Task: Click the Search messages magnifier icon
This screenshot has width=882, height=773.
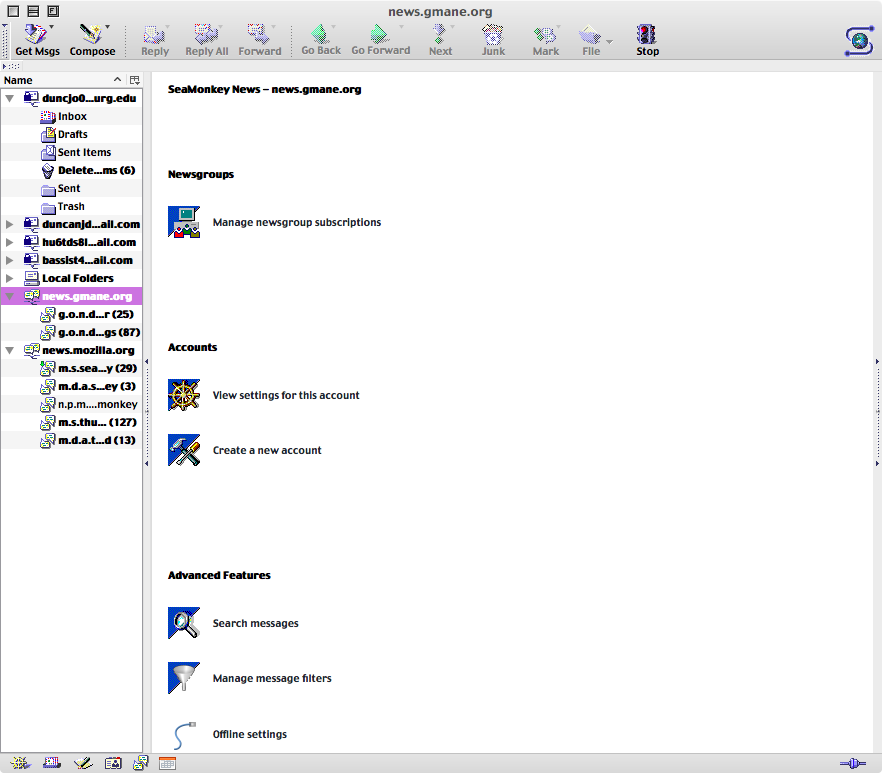Action: click(184, 623)
